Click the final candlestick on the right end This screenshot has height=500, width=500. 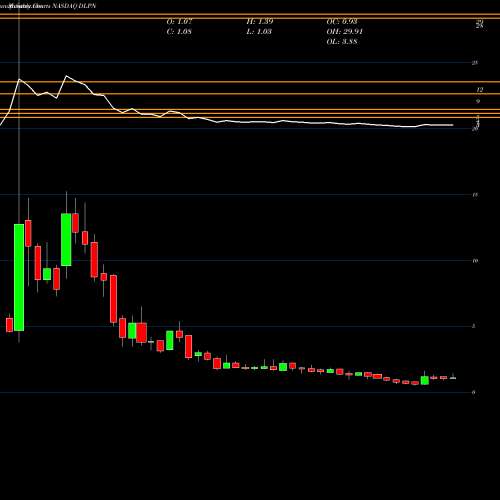pyautogui.click(x=453, y=378)
